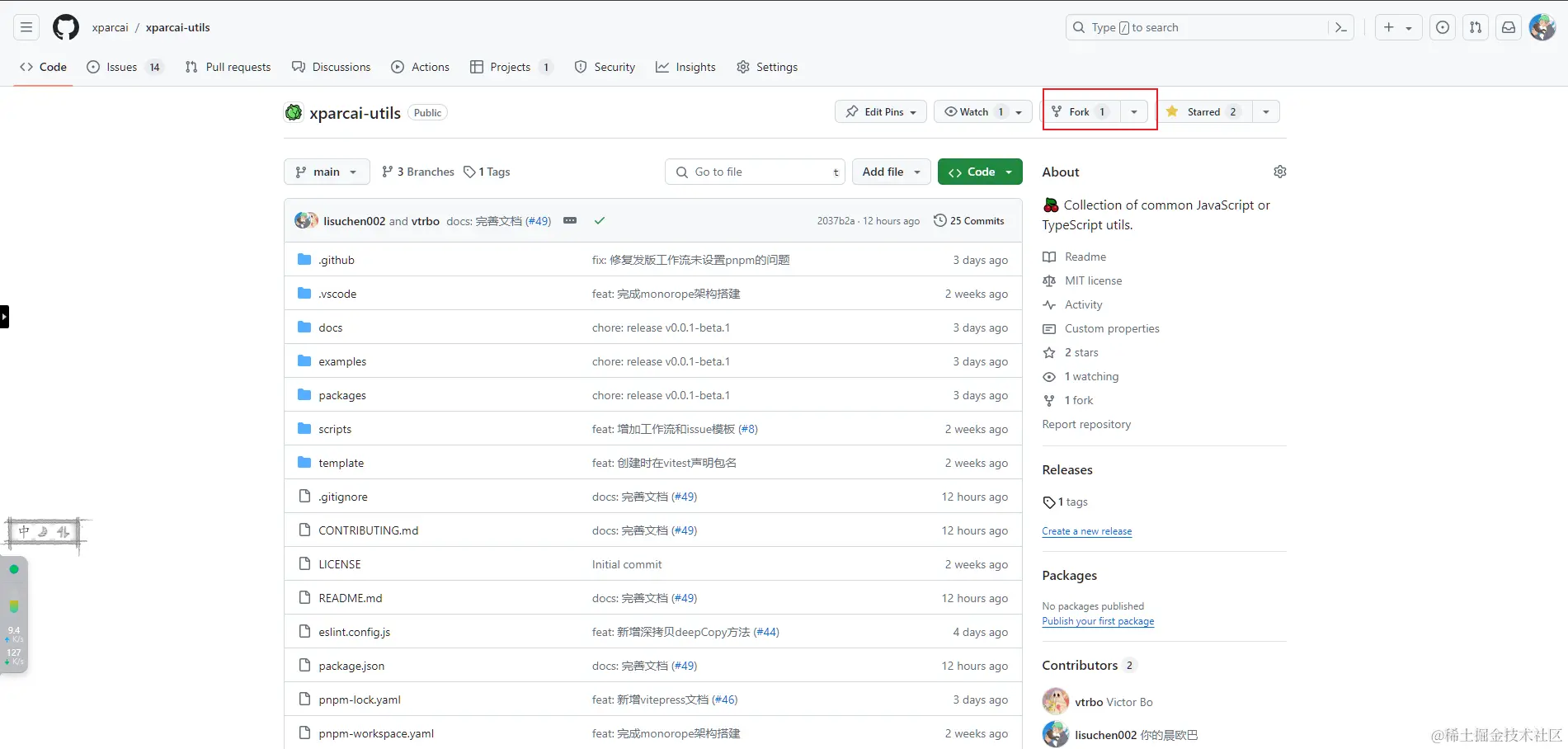Click the tag icon beside 1 tags
This screenshot has width=1568, height=749.
click(1049, 502)
